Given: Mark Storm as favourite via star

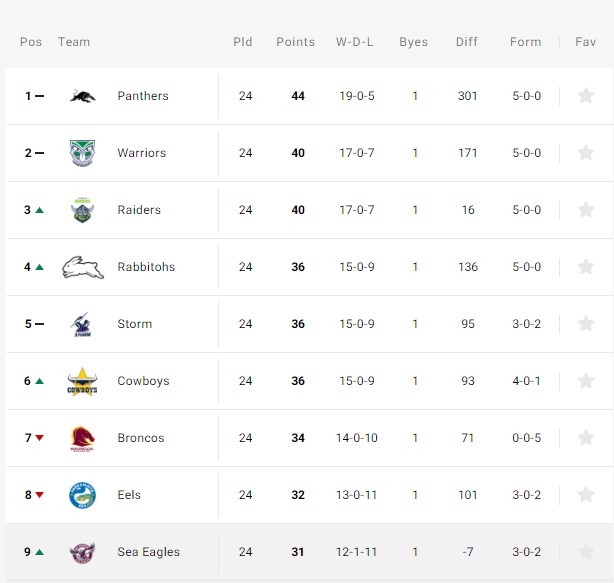Looking at the screenshot, I should pyautogui.click(x=586, y=324).
